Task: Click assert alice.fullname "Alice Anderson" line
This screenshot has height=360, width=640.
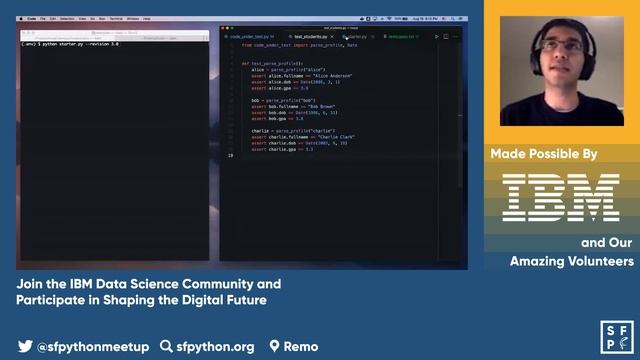Action: pos(302,76)
